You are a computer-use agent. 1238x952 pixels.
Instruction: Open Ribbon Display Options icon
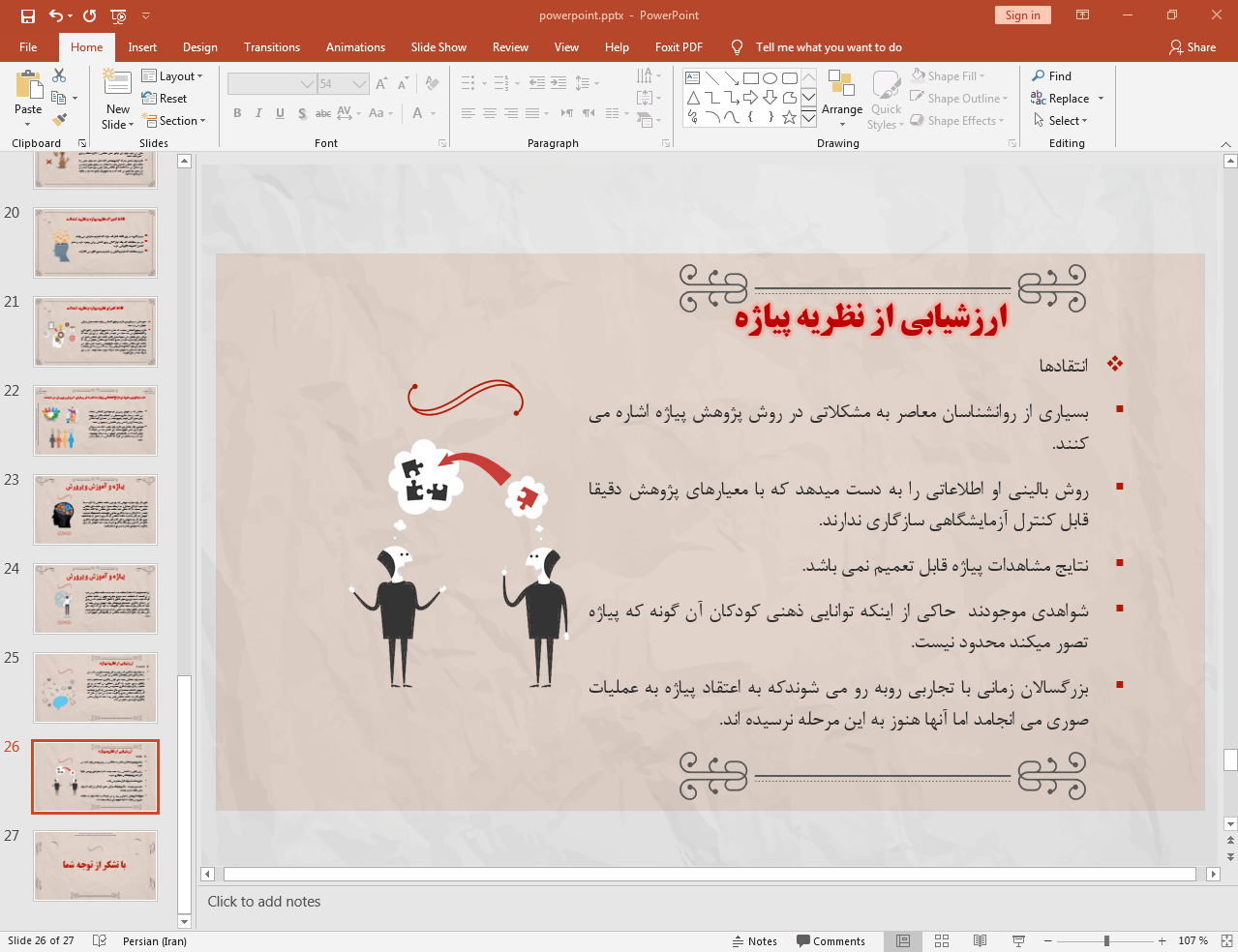(1082, 15)
